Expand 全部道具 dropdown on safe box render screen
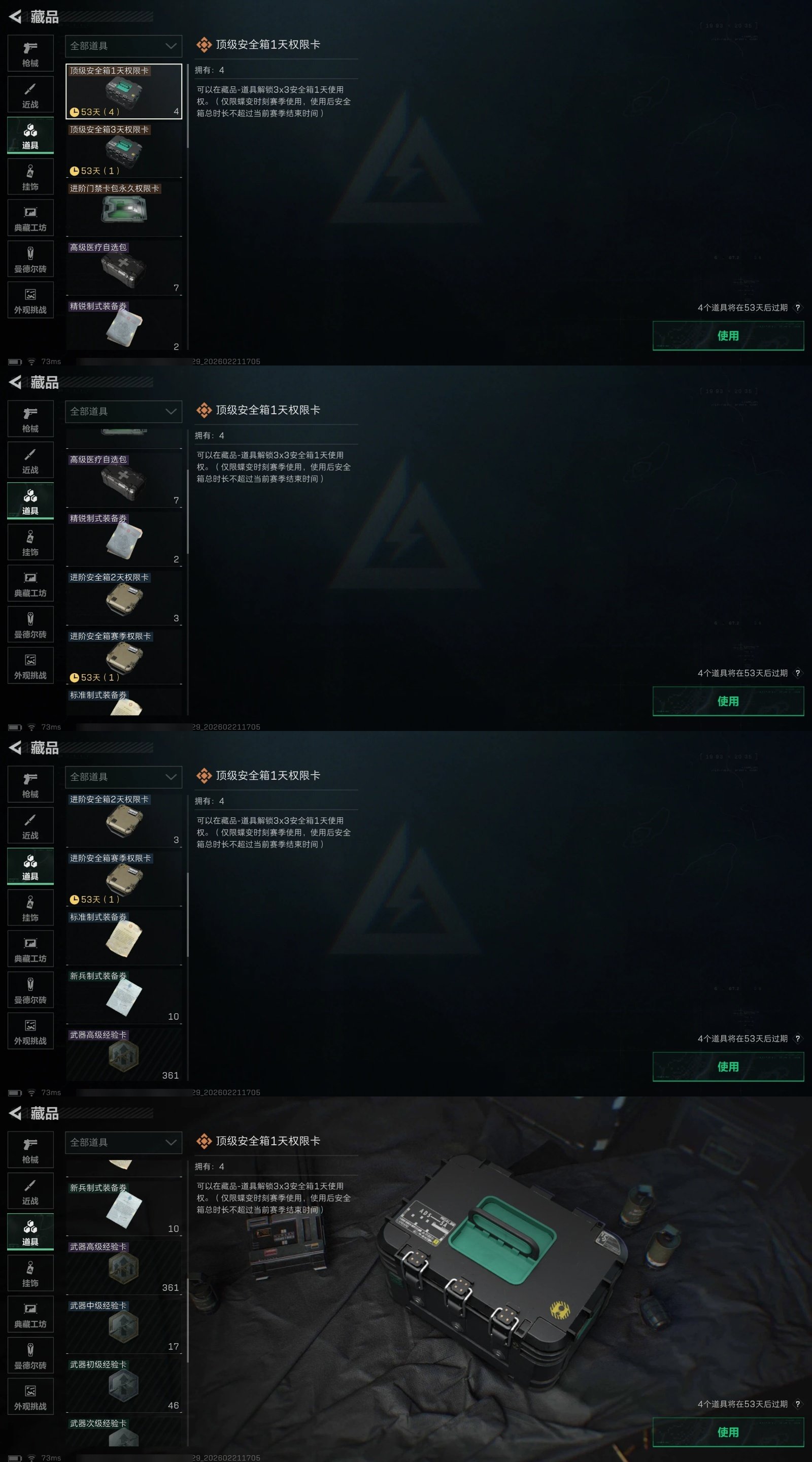 tap(124, 1142)
